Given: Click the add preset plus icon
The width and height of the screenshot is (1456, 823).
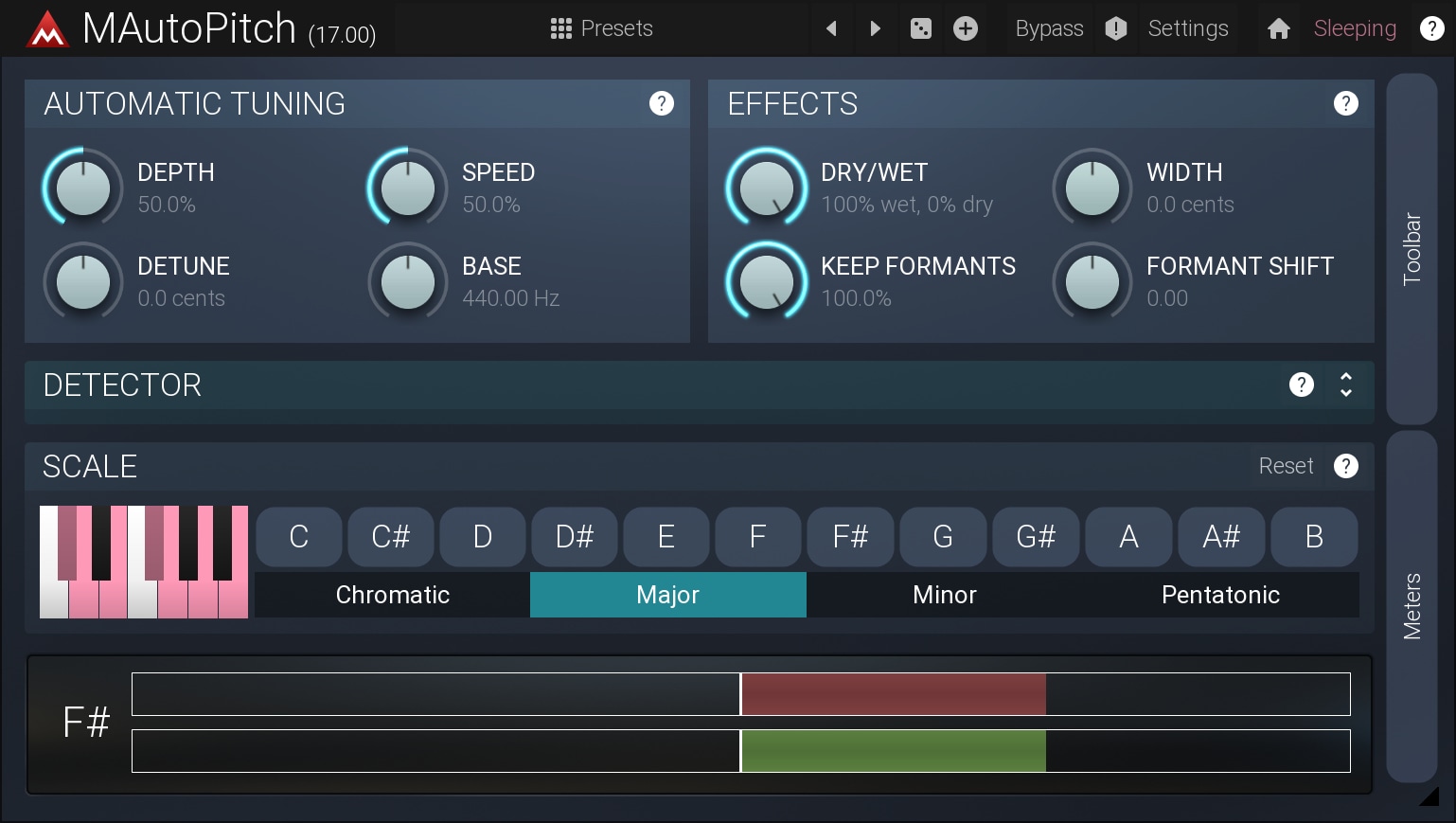Looking at the screenshot, I should point(965,28).
